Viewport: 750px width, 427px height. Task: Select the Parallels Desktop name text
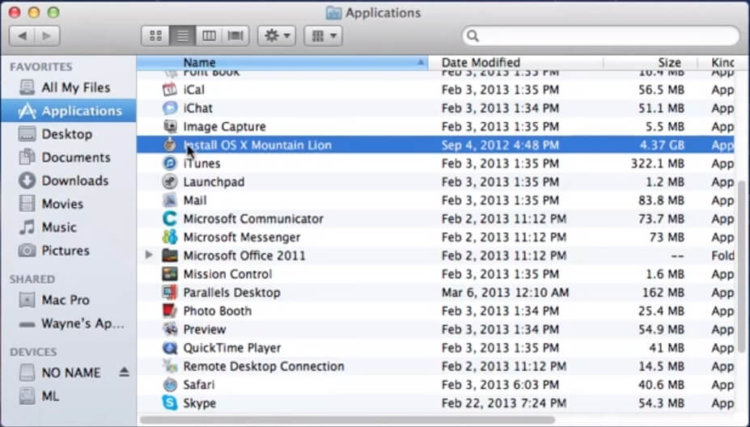[232, 293]
